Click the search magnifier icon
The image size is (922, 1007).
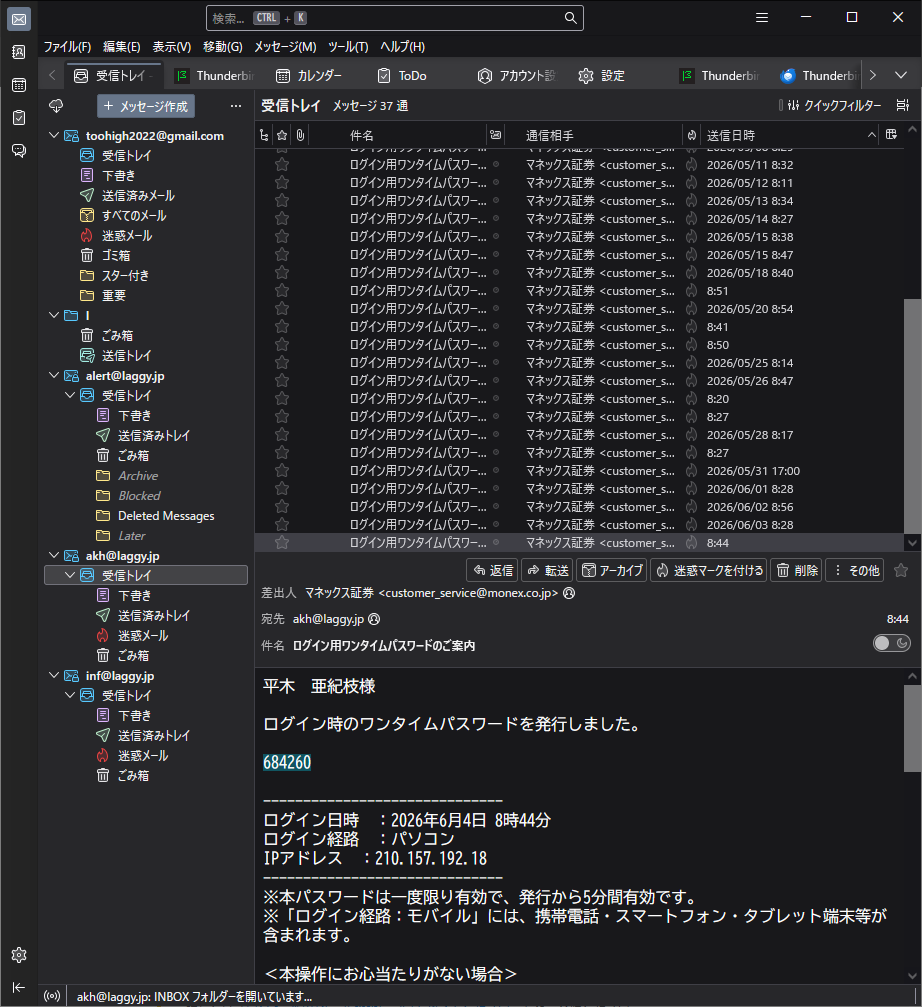click(570, 18)
